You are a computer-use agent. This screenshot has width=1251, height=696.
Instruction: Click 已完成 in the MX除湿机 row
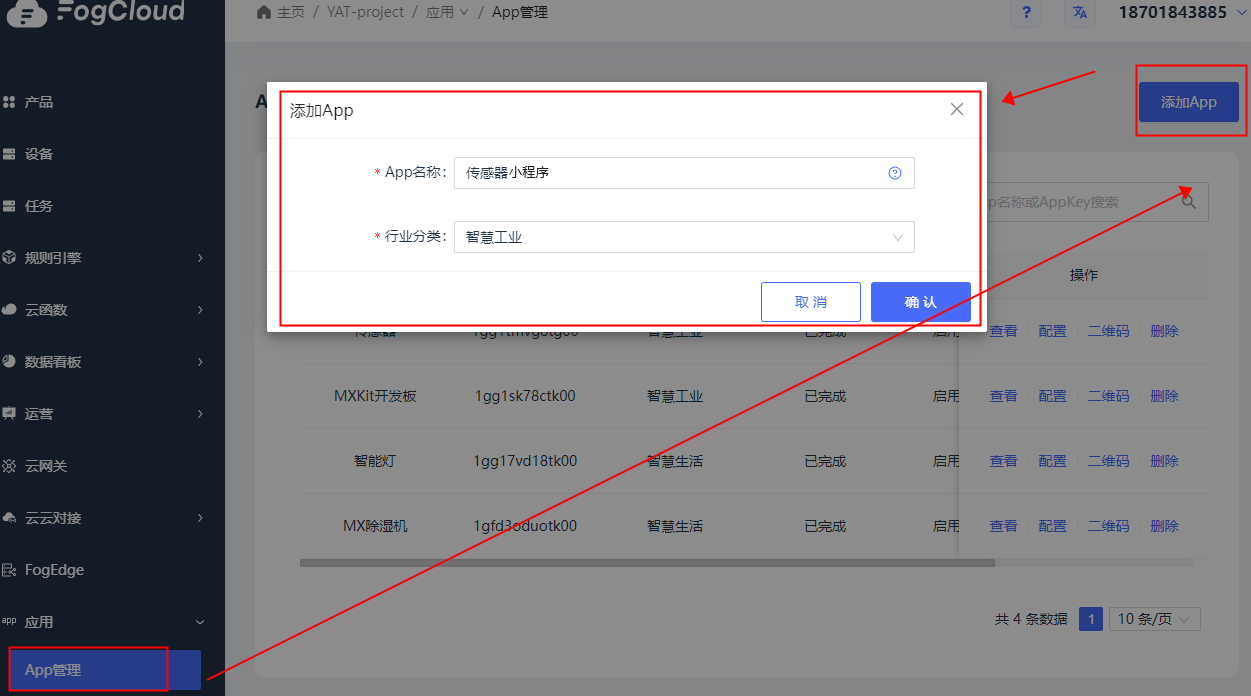click(x=825, y=526)
